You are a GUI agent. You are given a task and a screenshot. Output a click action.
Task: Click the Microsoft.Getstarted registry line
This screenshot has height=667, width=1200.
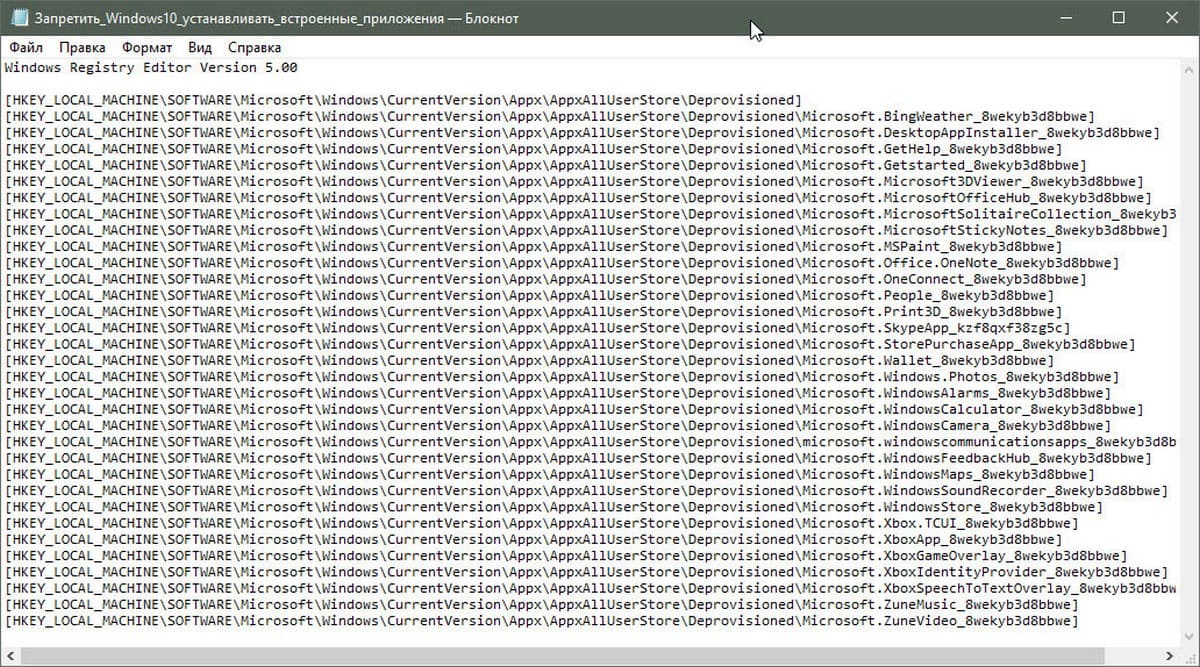pyautogui.click(x=545, y=165)
